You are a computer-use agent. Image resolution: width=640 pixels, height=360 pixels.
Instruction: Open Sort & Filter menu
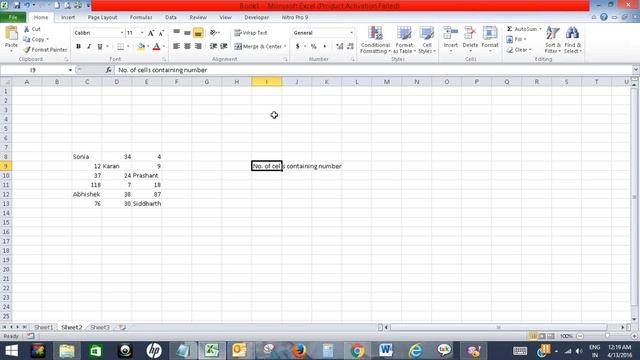coord(553,40)
